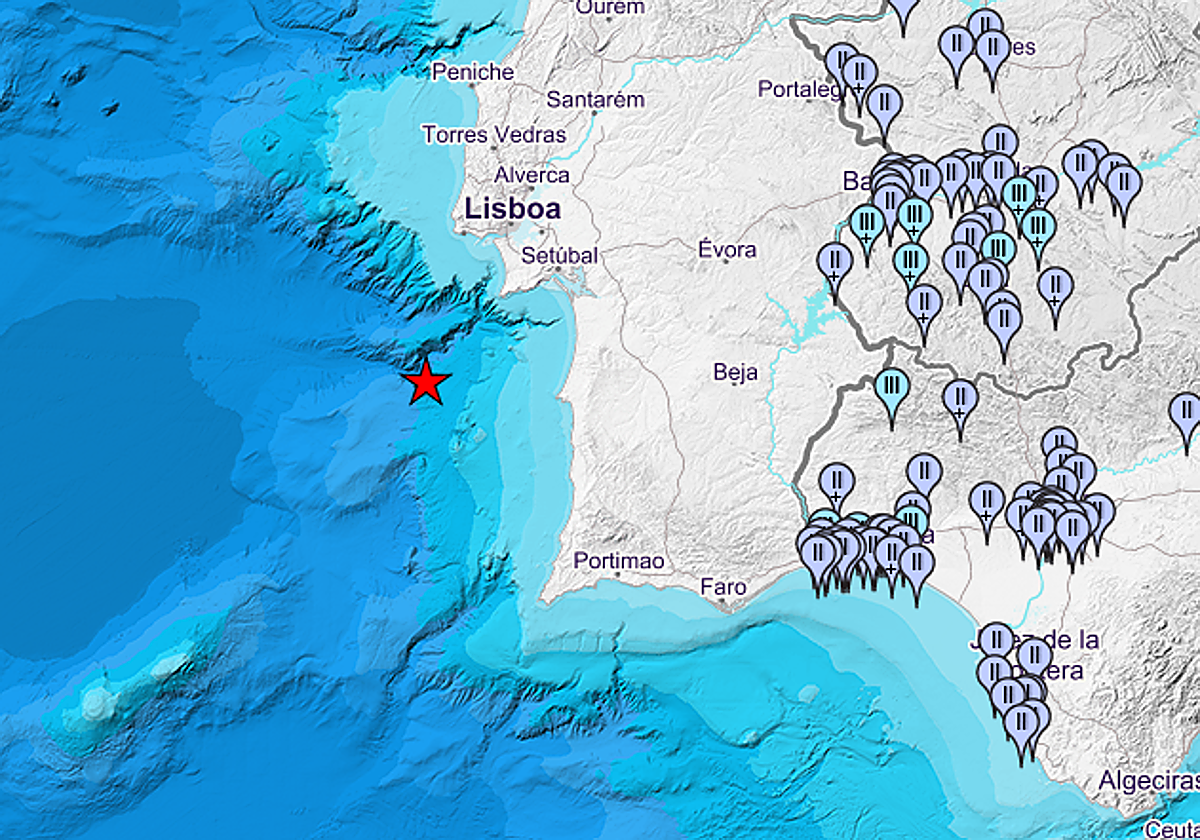Click the intensity III pin near Beja
1200x840 pixels.
[x=890, y=383]
